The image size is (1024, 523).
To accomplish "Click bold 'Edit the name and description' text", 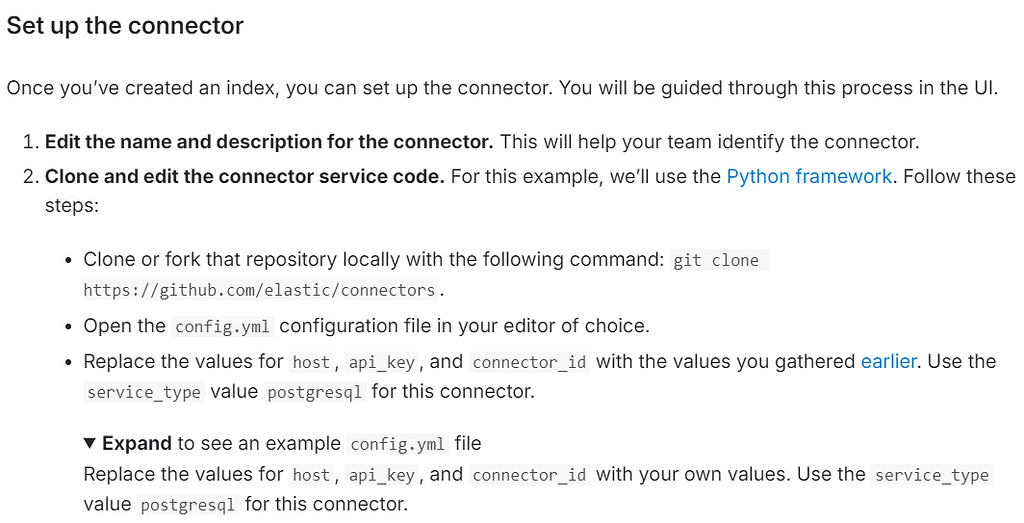I will [269, 142].
